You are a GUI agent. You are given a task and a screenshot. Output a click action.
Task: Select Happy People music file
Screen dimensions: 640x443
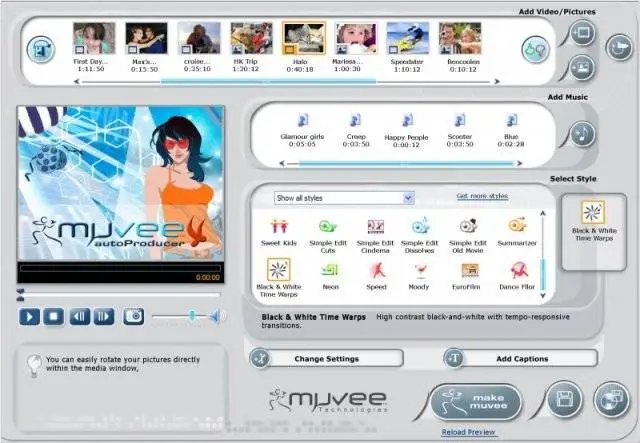[x=406, y=131]
